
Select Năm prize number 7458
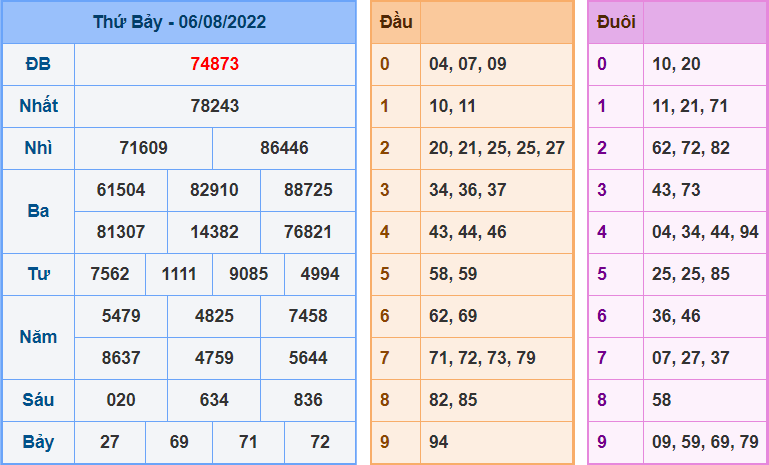pyautogui.click(x=308, y=316)
